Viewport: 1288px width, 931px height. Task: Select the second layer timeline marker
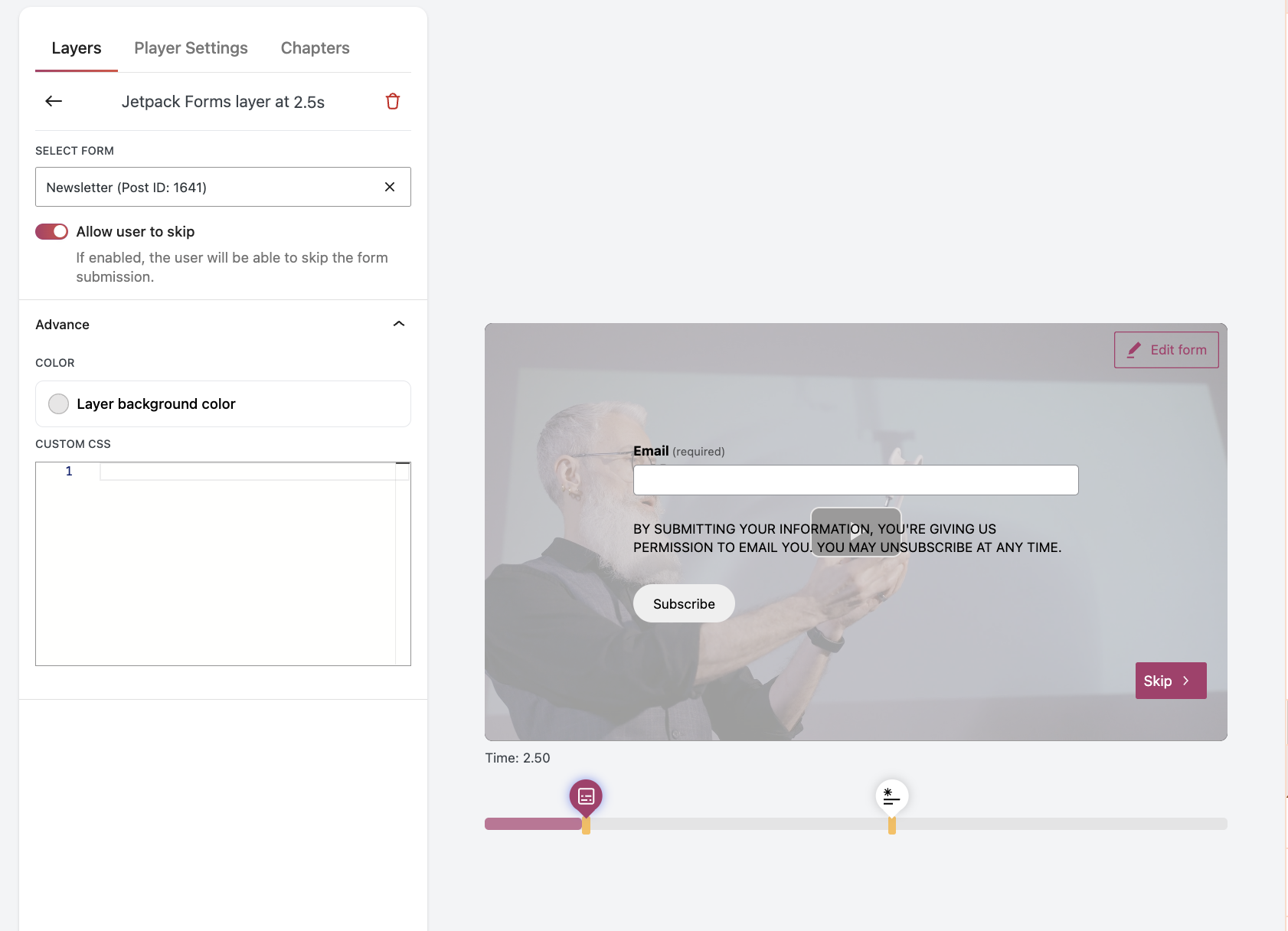pos(891,796)
